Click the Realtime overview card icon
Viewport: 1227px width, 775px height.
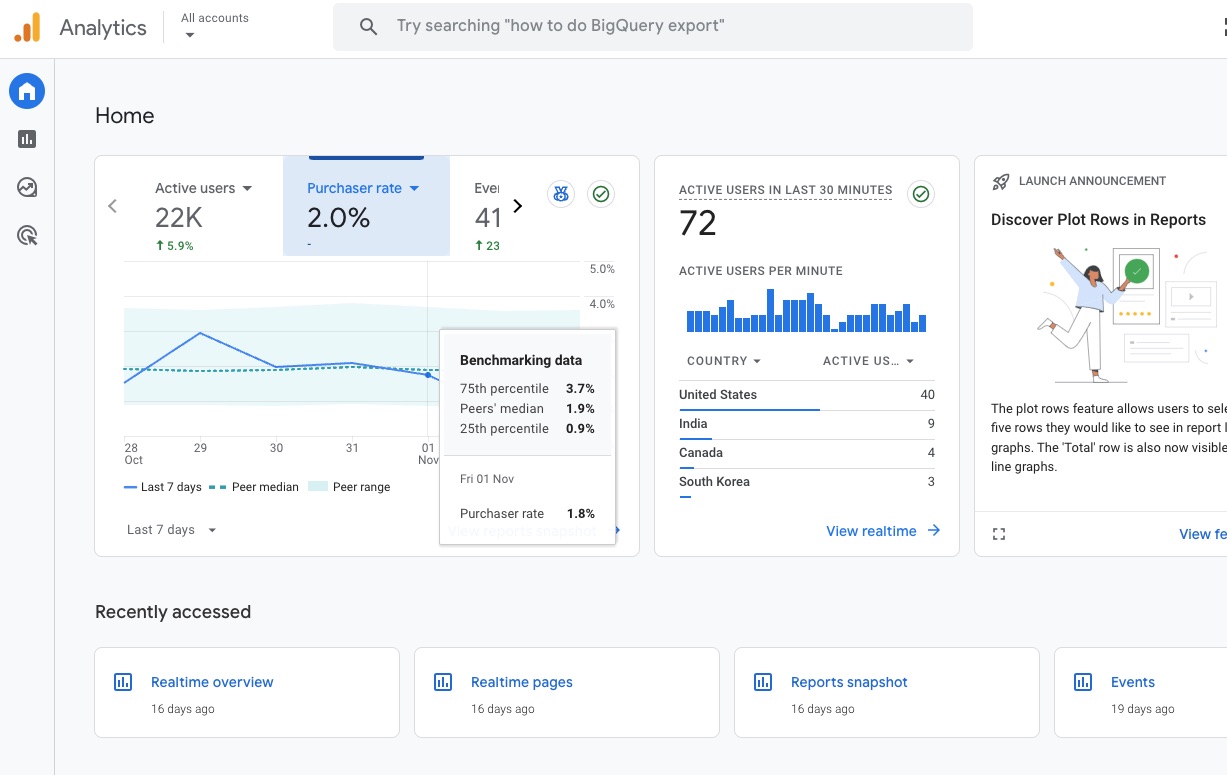[123, 682]
